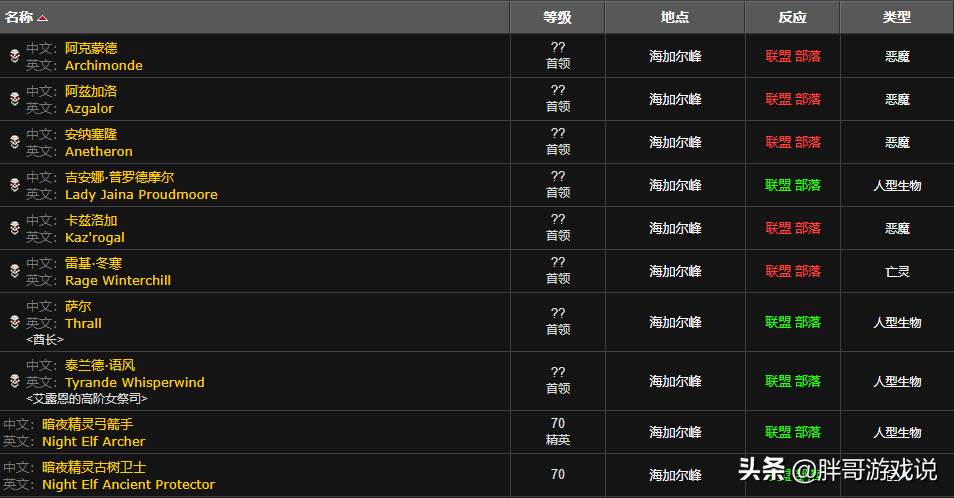Sort by the 地点 column header
The height and width of the screenshot is (498, 954).
[675, 18]
